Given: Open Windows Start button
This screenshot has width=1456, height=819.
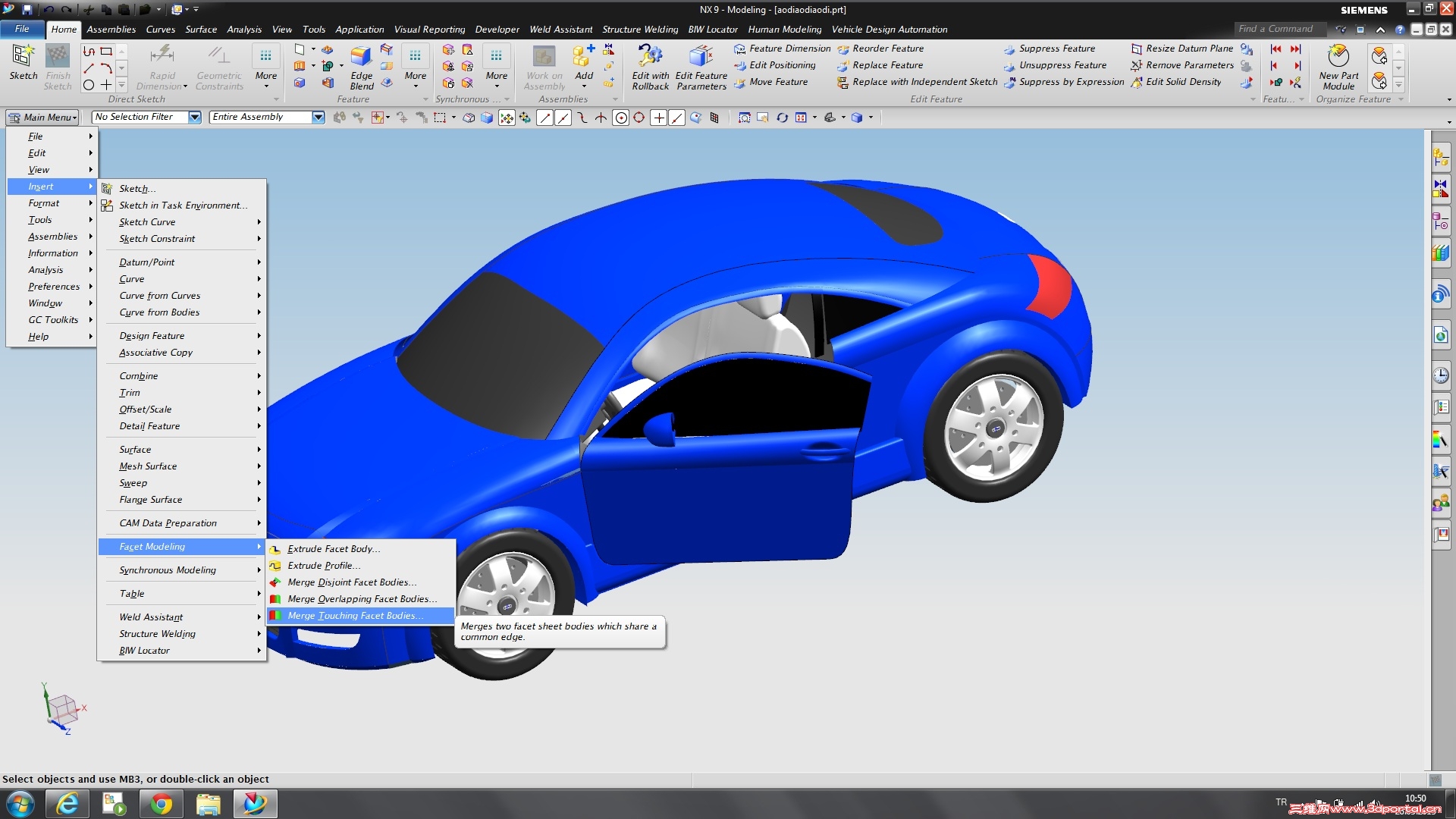Looking at the screenshot, I should click(x=20, y=804).
